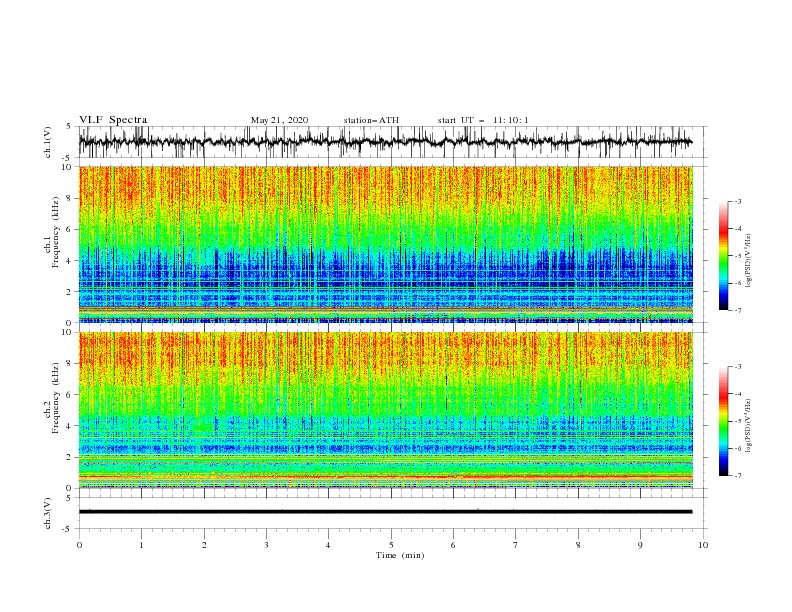
Task: Click the "7" tick on the time axis
Action: 516,545
